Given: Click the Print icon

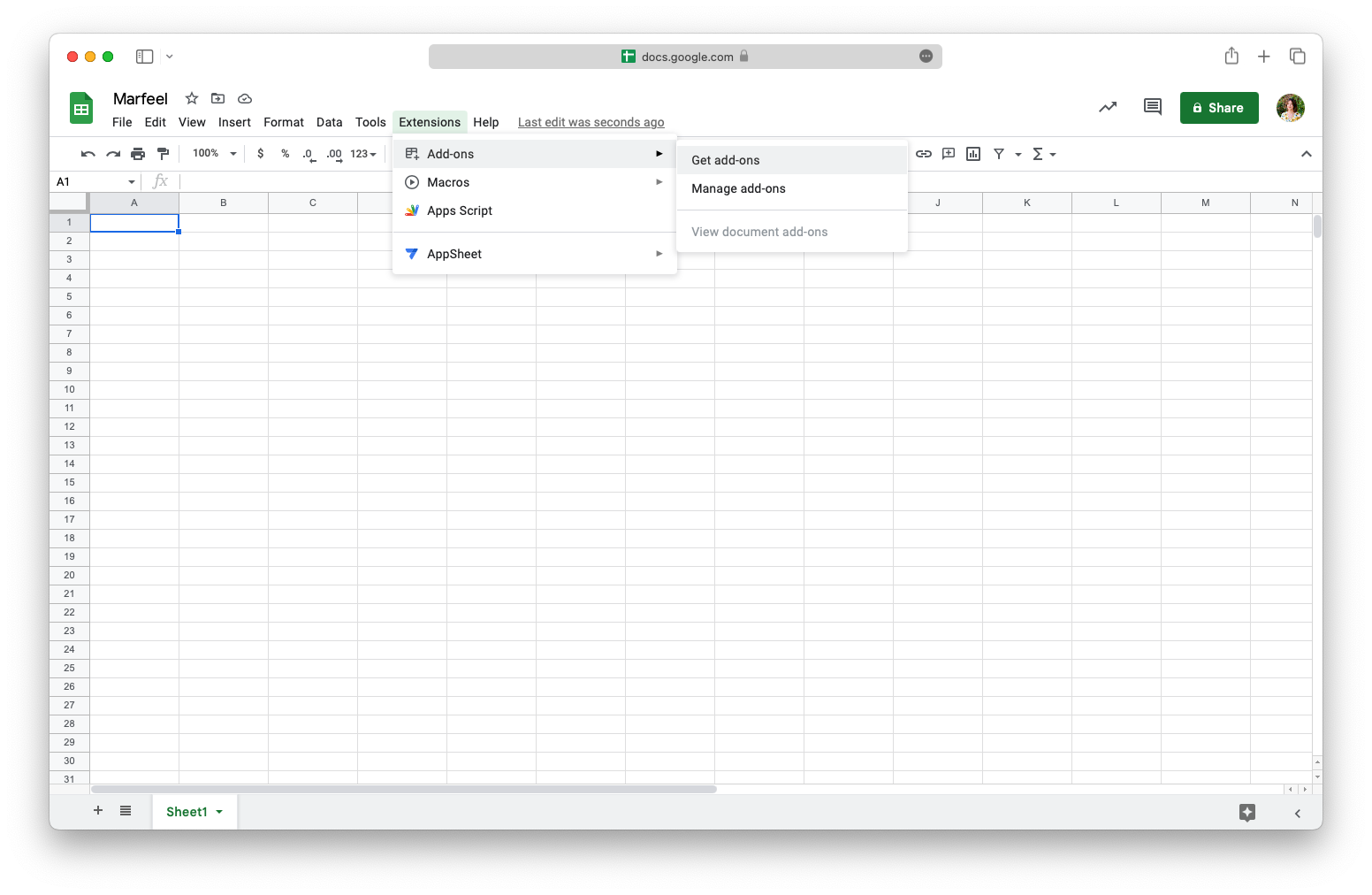Looking at the screenshot, I should [138, 153].
